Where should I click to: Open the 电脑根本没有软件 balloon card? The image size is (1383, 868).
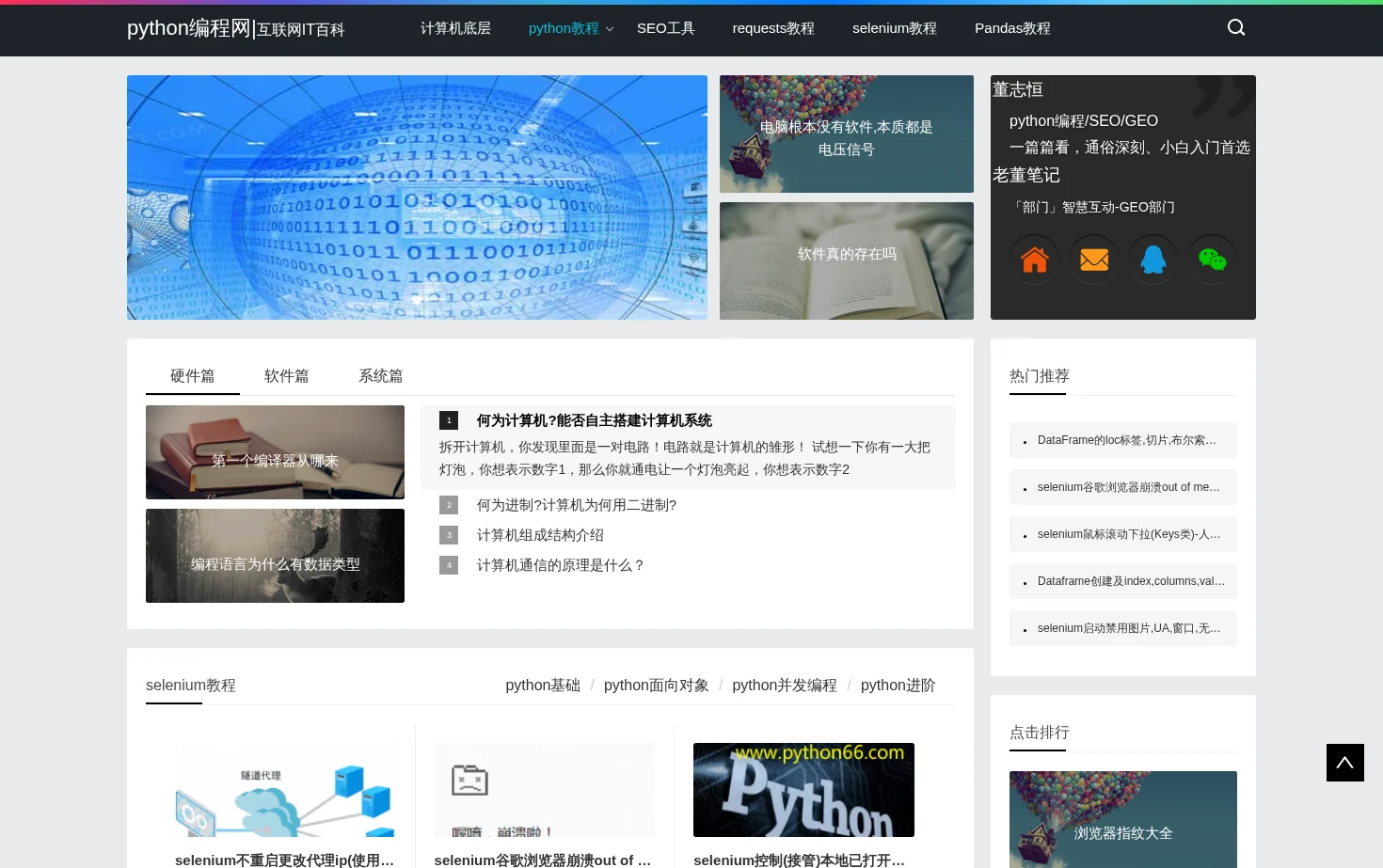click(x=847, y=134)
